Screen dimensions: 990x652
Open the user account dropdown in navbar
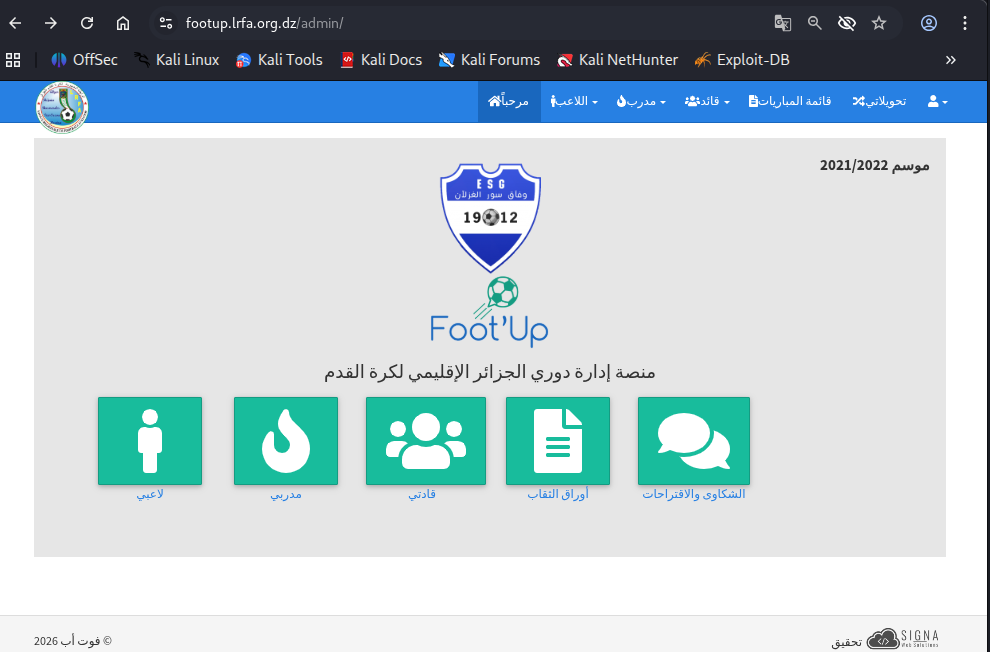click(937, 102)
